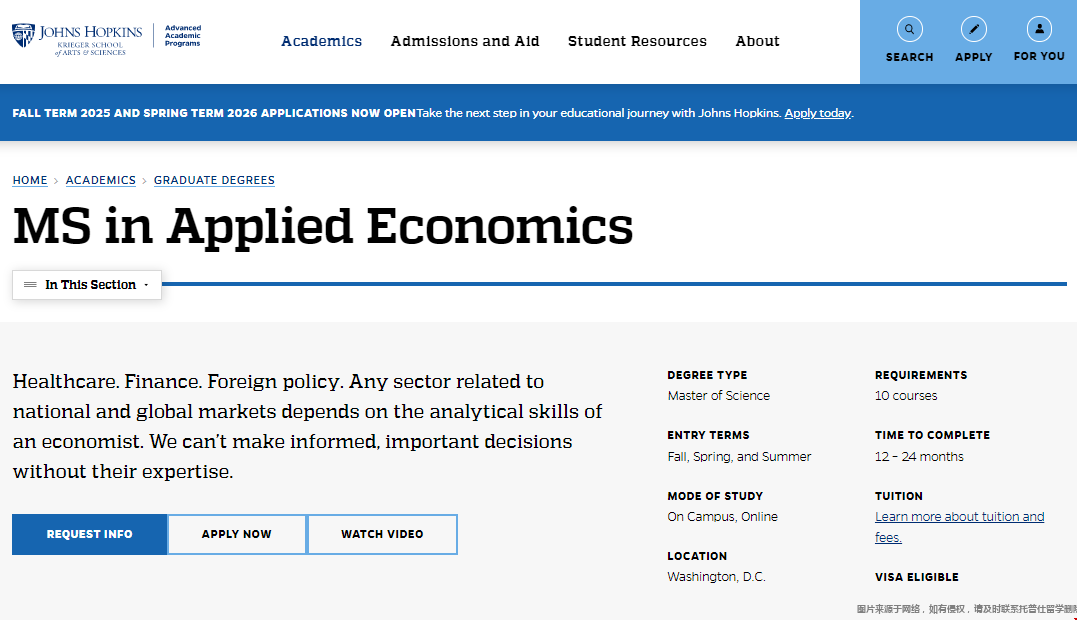Open Learn more about tuition and fees link
The height and width of the screenshot is (620, 1077).
tap(959, 517)
